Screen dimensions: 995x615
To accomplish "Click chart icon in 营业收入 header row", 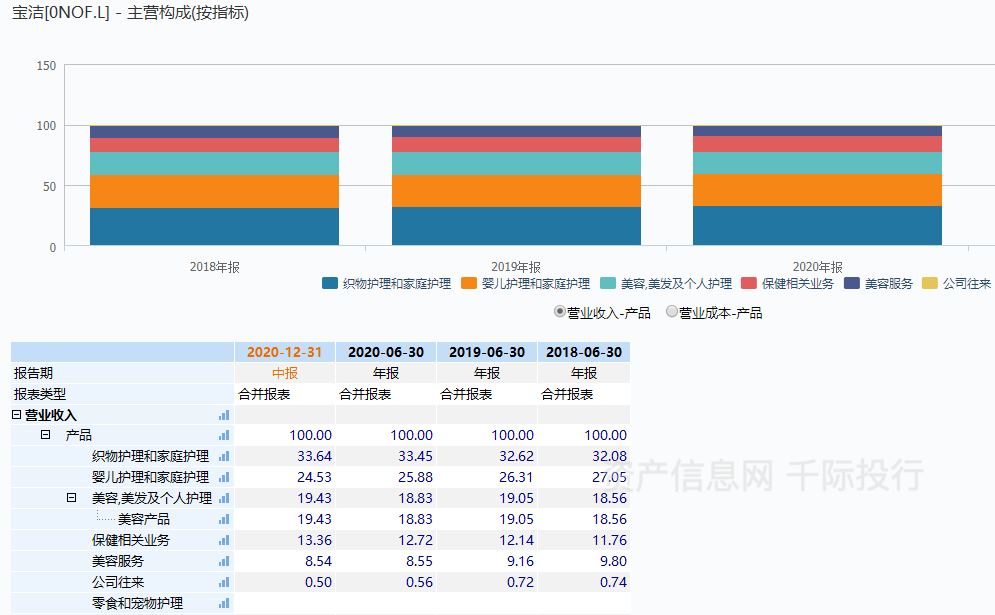I will pos(224,414).
